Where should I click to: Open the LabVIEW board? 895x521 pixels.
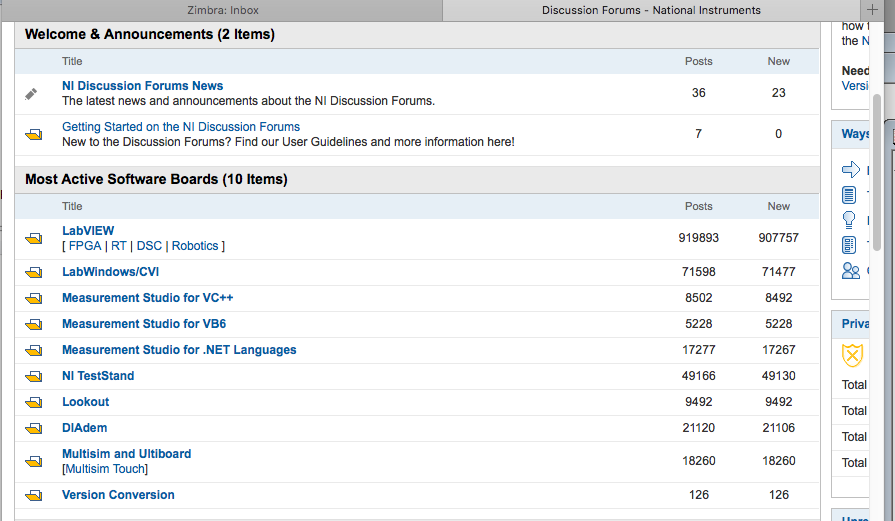88,231
